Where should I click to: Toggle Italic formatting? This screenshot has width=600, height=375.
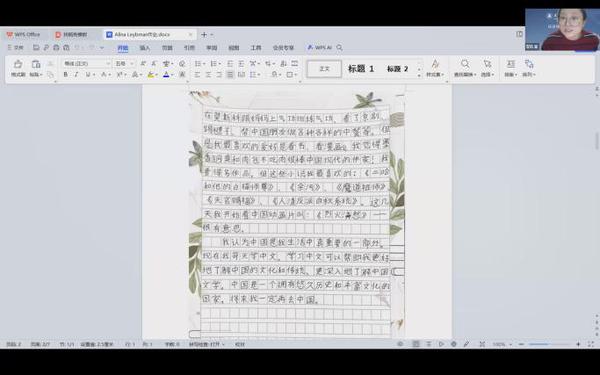click(x=76, y=75)
